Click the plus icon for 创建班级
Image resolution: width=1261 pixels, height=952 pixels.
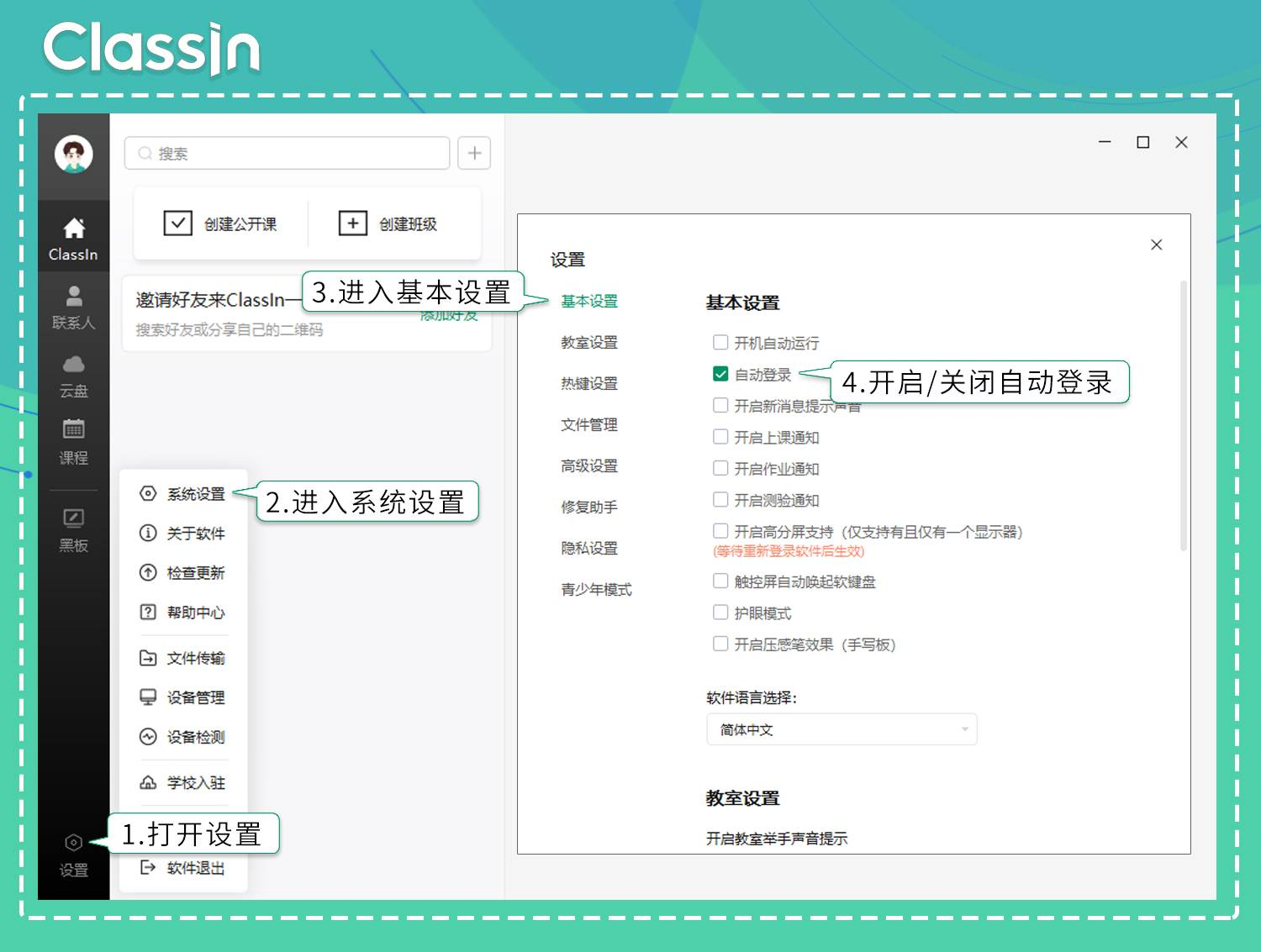click(x=352, y=224)
